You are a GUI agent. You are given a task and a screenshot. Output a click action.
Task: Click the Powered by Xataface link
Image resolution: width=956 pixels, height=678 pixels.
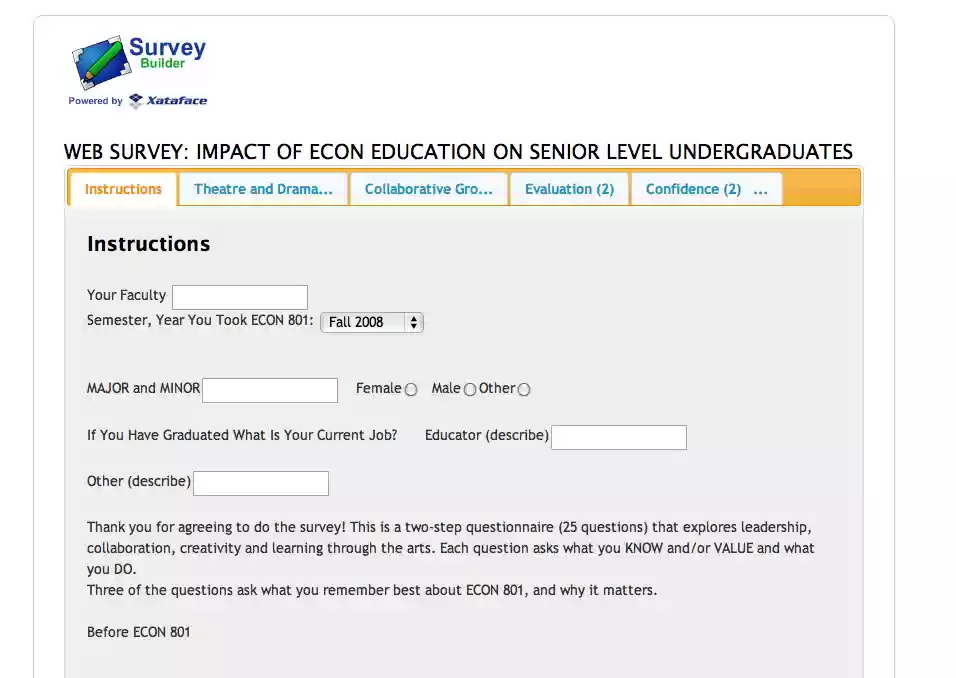coord(138,101)
